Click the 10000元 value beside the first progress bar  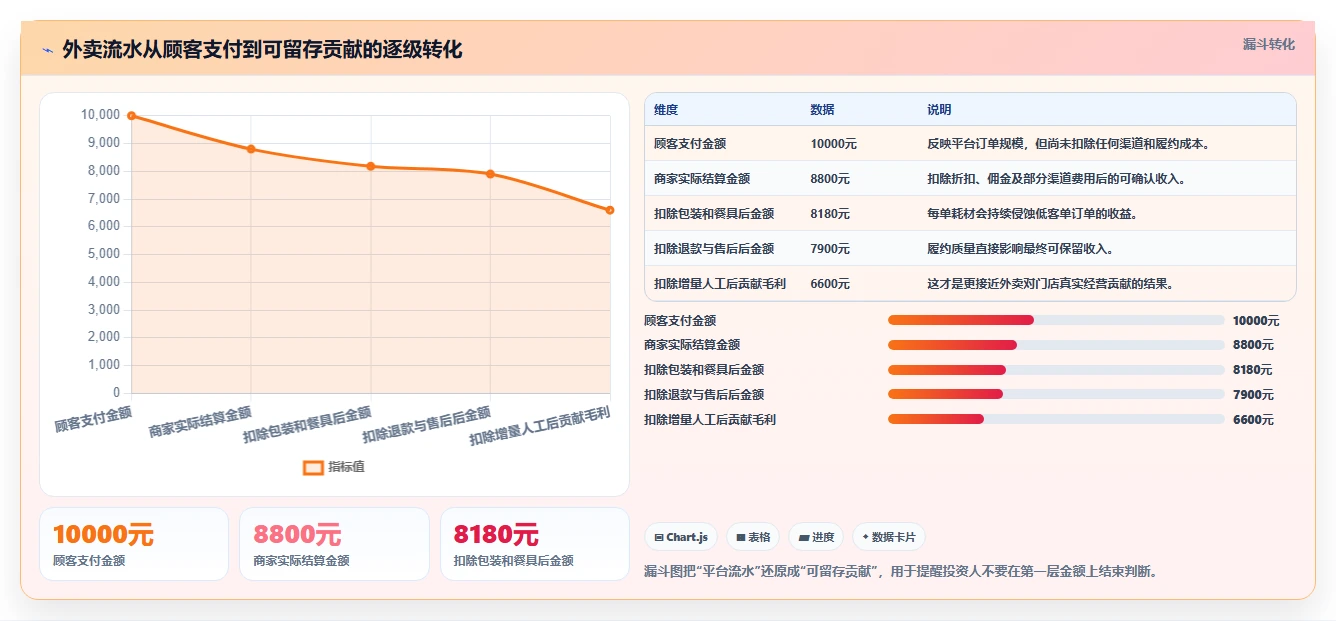click(x=1256, y=321)
